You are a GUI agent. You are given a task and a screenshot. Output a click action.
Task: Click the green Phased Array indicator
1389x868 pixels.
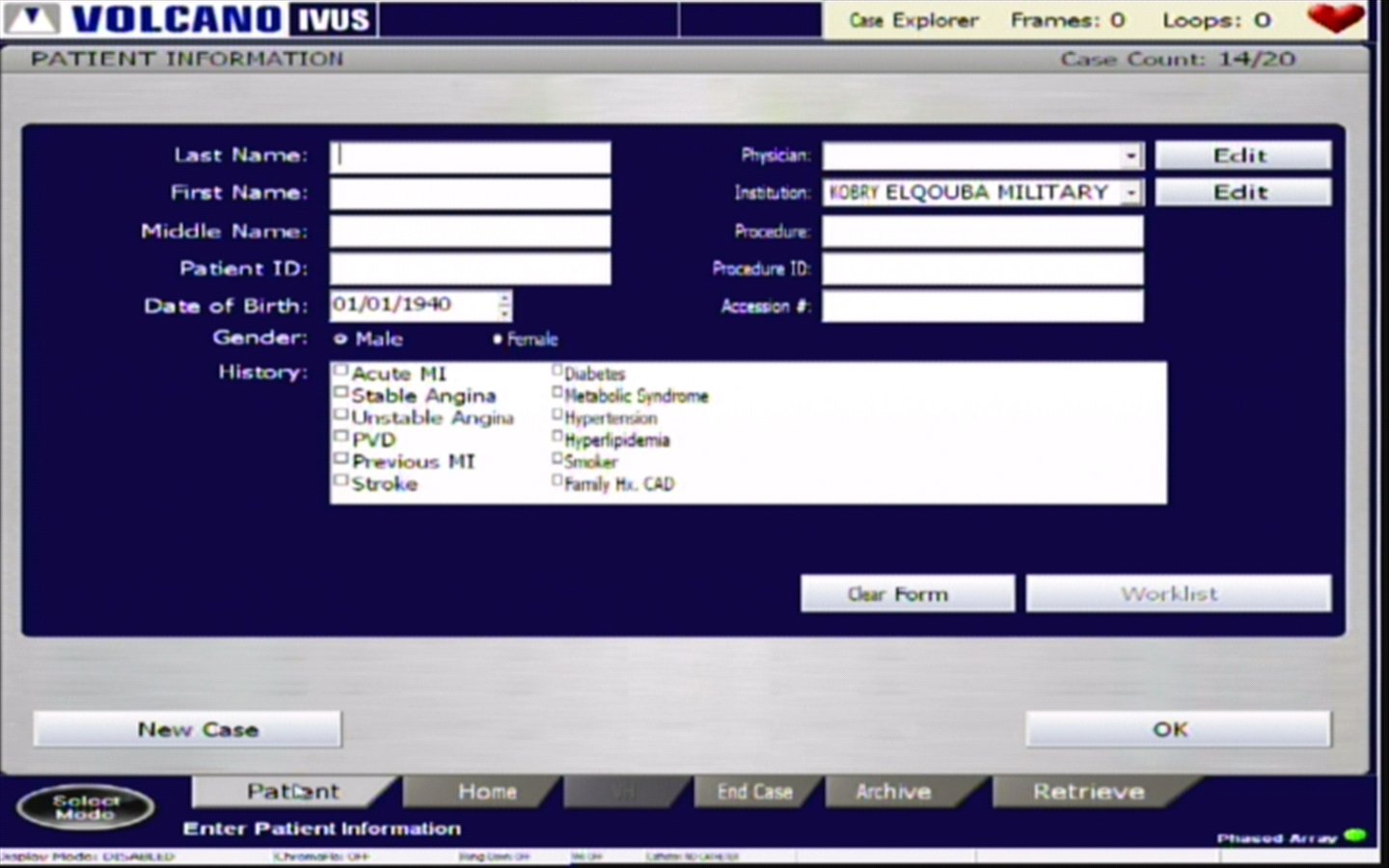pyautogui.click(x=1355, y=835)
